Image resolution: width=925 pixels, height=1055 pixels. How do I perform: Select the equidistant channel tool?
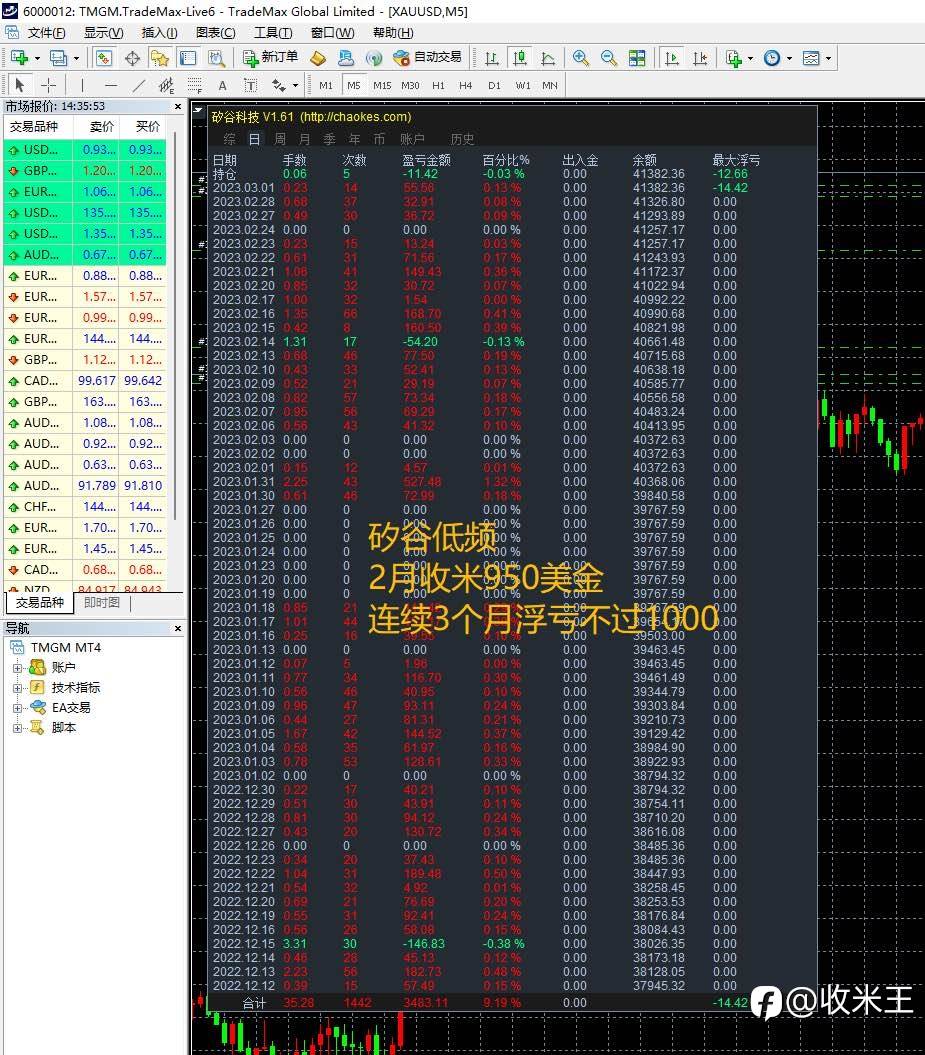[166, 85]
